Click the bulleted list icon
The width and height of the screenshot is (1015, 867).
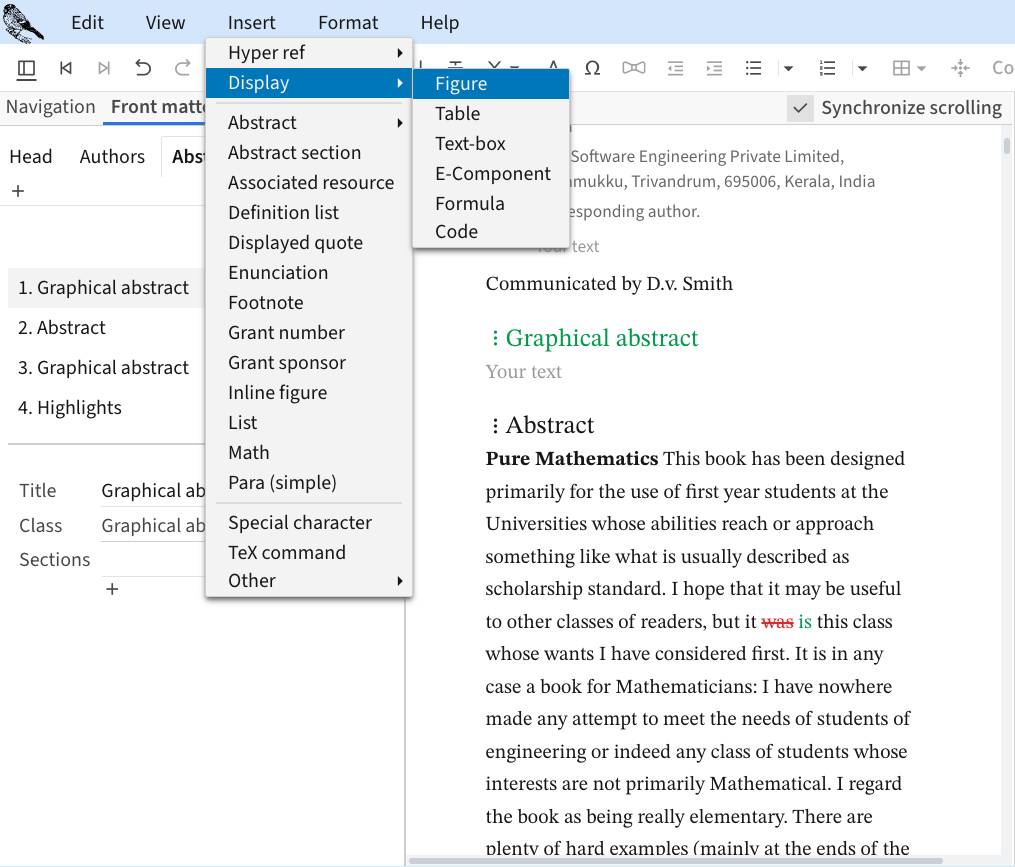pyautogui.click(x=754, y=68)
